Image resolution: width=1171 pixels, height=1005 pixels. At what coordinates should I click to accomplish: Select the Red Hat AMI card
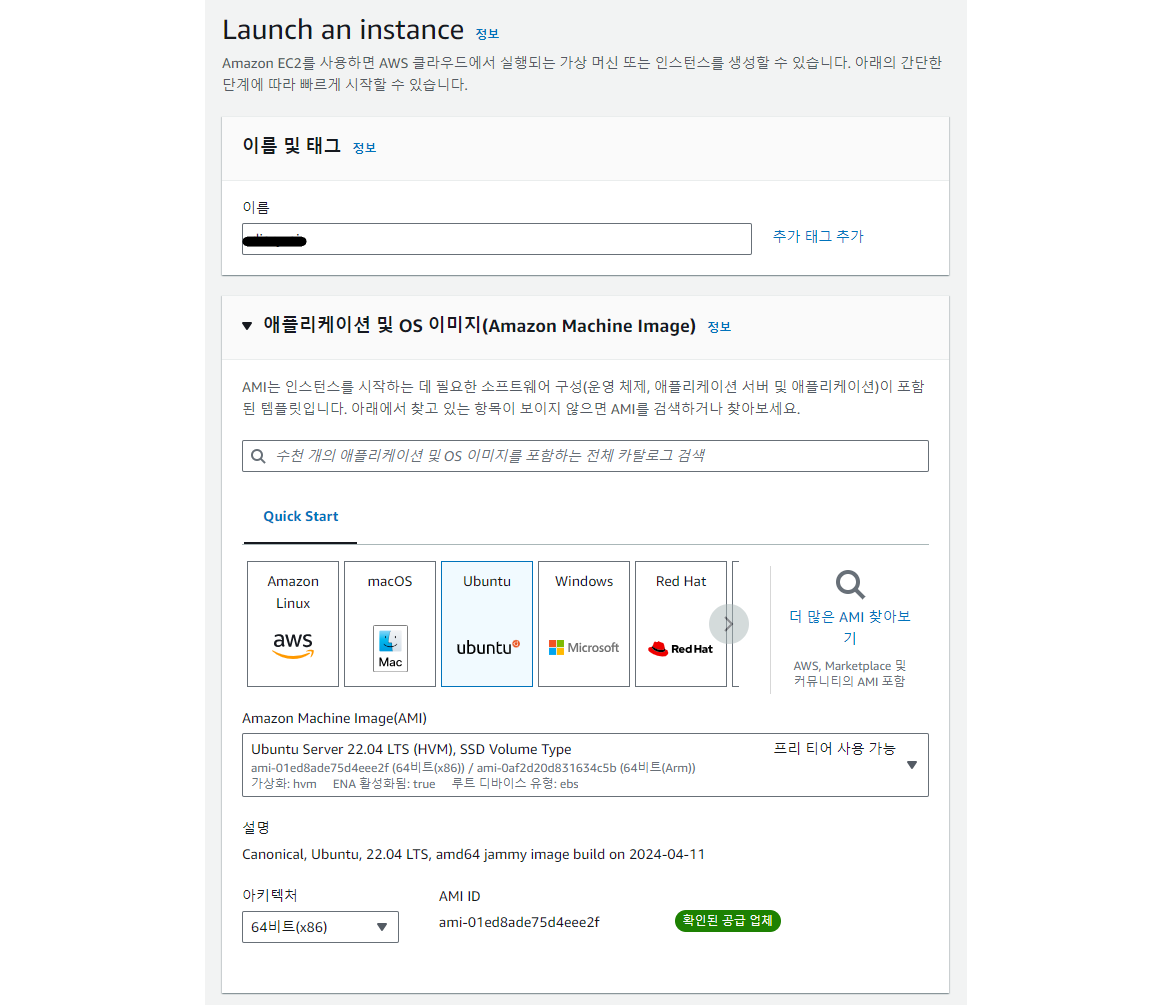681,623
